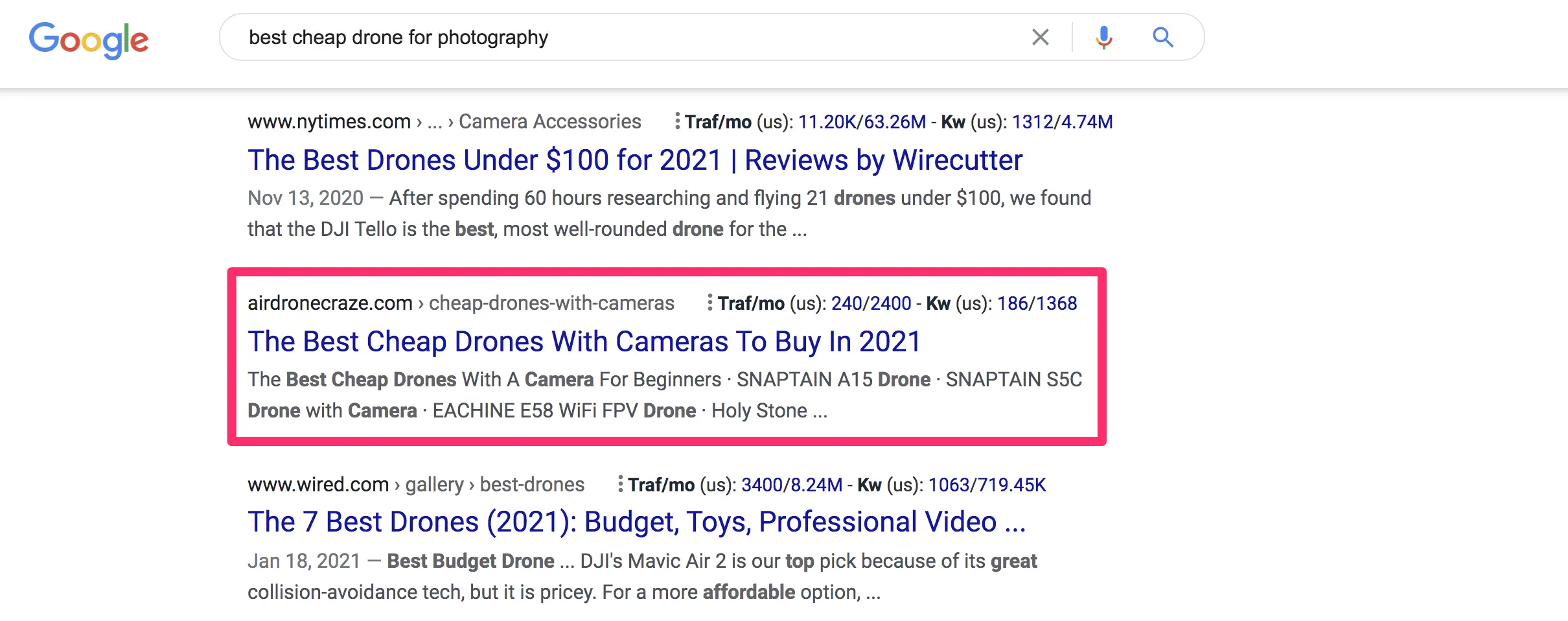The image size is (1568, 621).
Task: Click nytimes traffic value 11.20K
Action: (827, 122)
